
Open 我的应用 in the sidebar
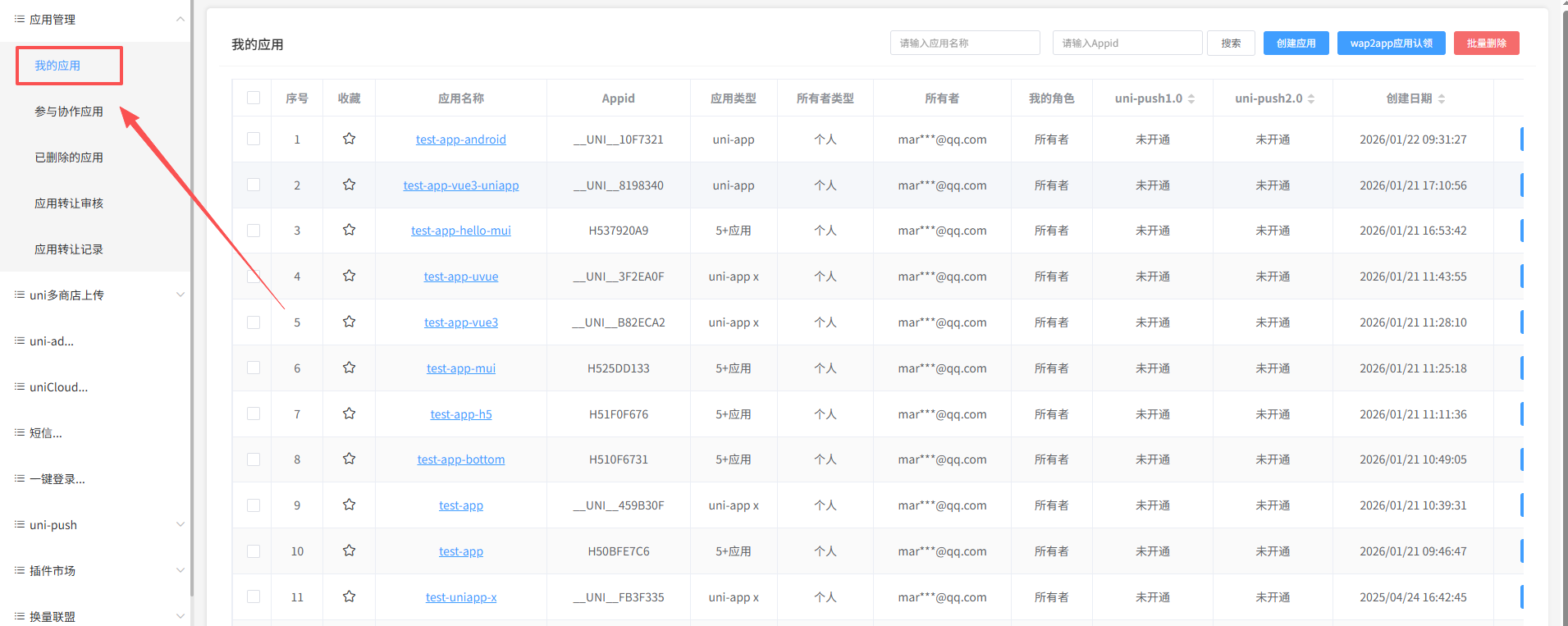57,66
